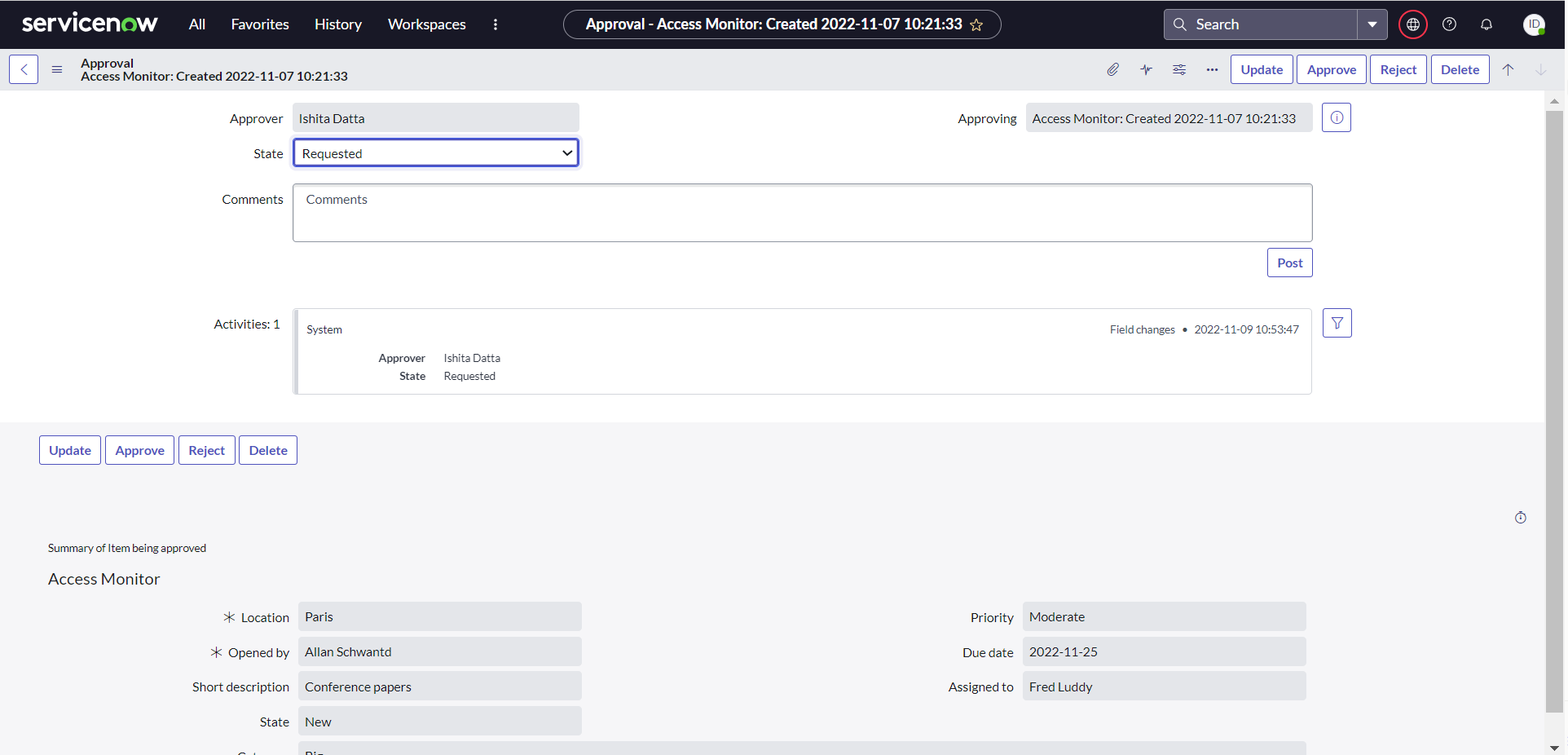Open the State dropdown showing Requested
Viewport: 1568px width, 755px height.
435,152
